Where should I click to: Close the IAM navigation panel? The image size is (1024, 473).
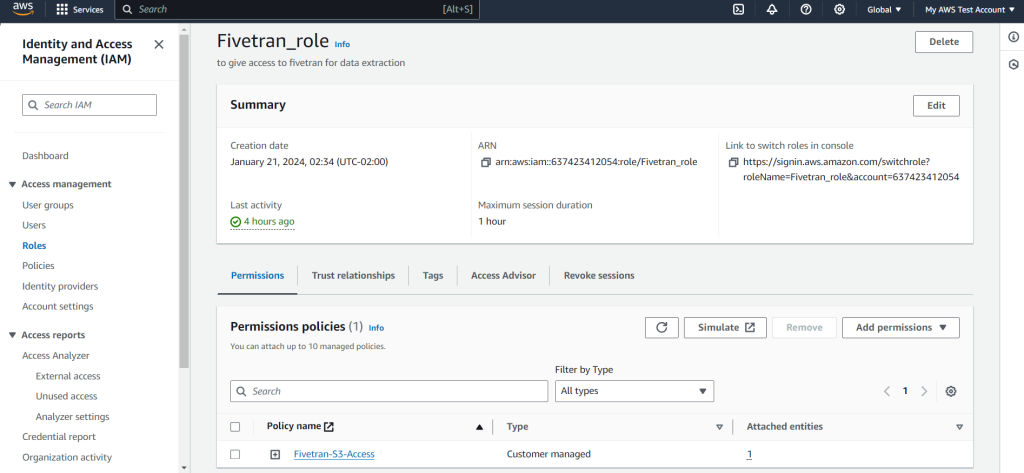click(158, 45)
